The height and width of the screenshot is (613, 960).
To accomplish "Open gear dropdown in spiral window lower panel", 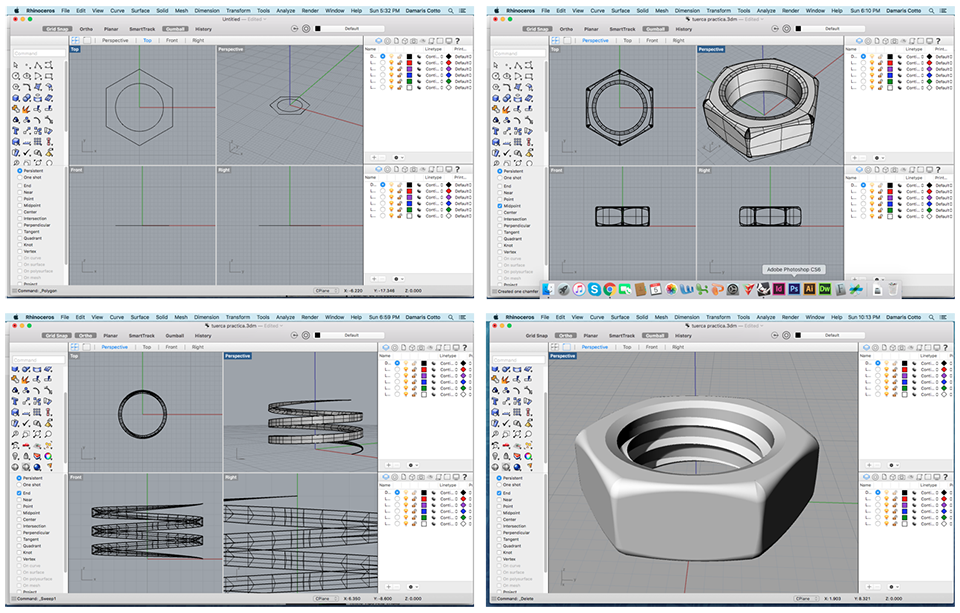I will pyautogui.click(x=413, y=587).
